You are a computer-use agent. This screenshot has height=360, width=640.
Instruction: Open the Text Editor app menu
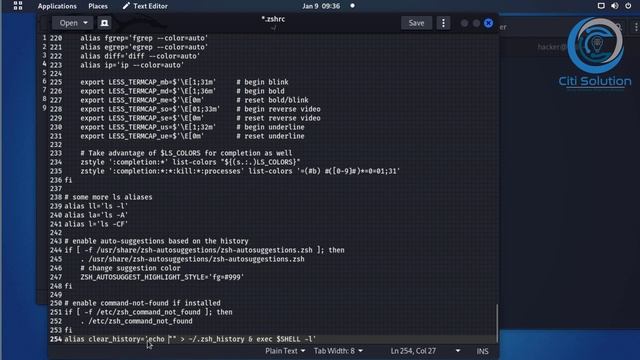click(145, 6)
